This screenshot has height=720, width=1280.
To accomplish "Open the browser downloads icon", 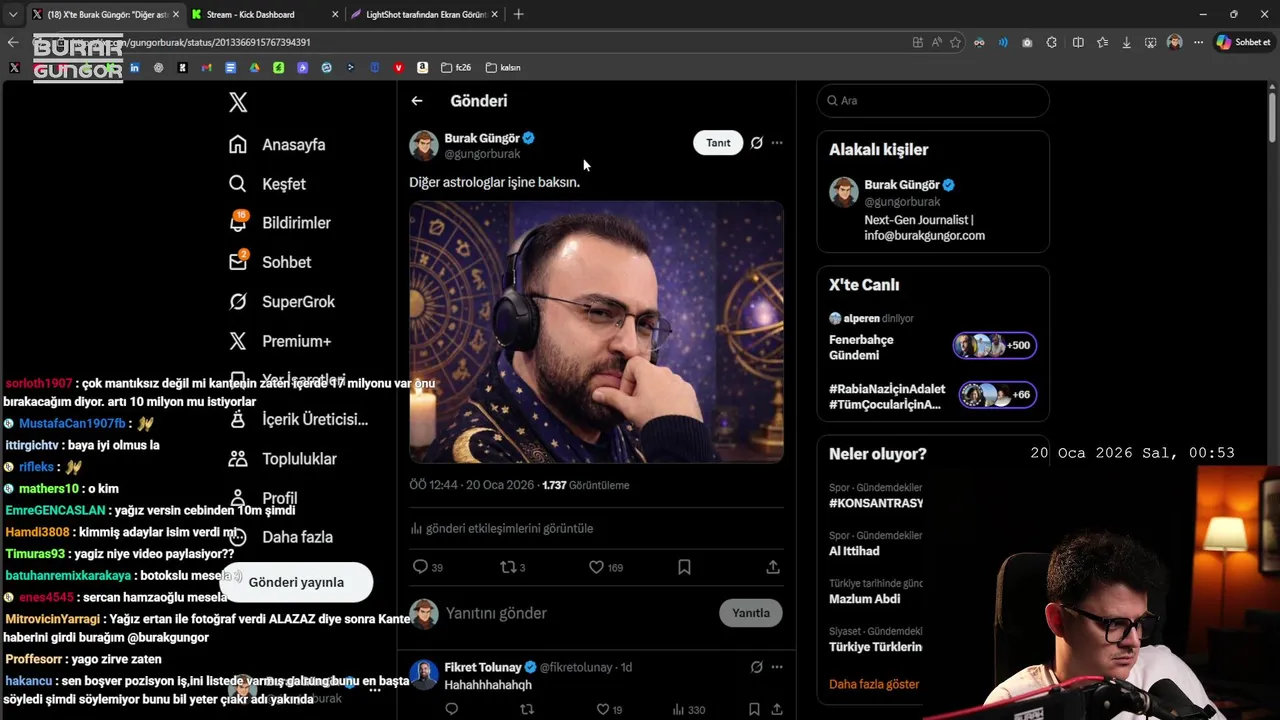I will coord(1127,42).
